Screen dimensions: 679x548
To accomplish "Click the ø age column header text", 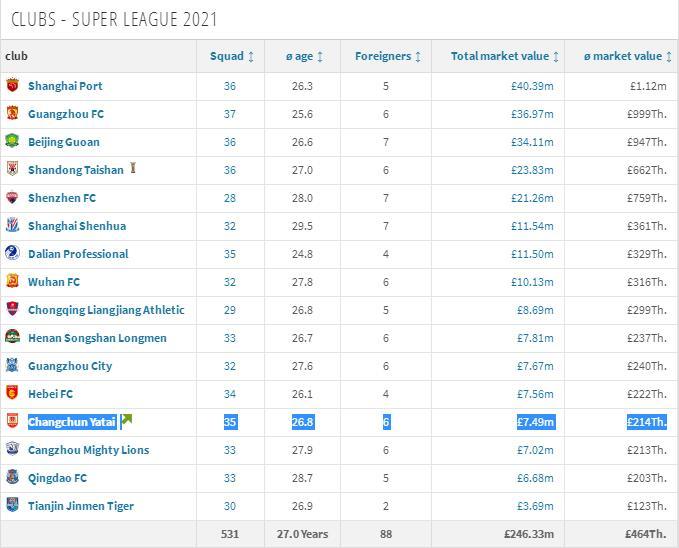I will (299, 56).
